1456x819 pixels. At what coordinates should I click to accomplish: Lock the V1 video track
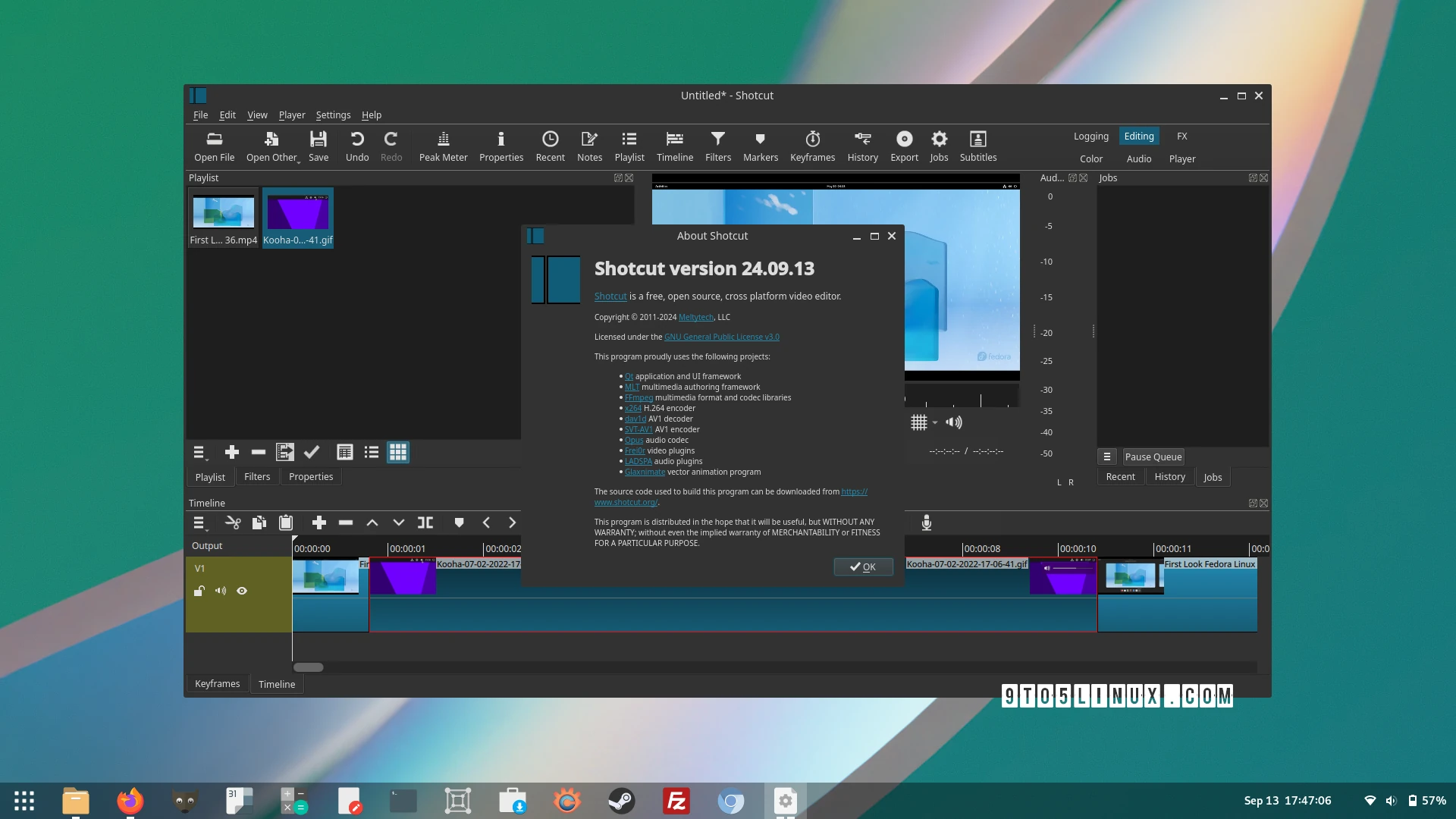pyautogui.click(x=199, y=591)
